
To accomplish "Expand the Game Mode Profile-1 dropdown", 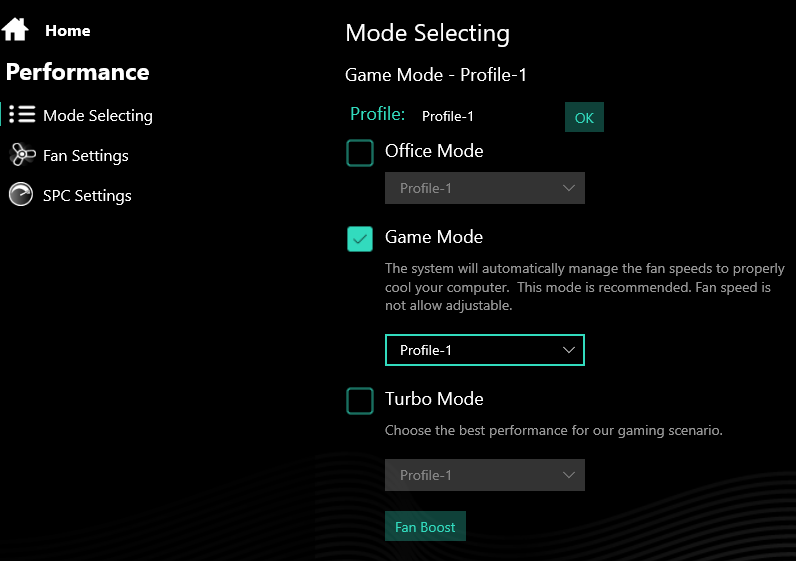I will (485, 350).
